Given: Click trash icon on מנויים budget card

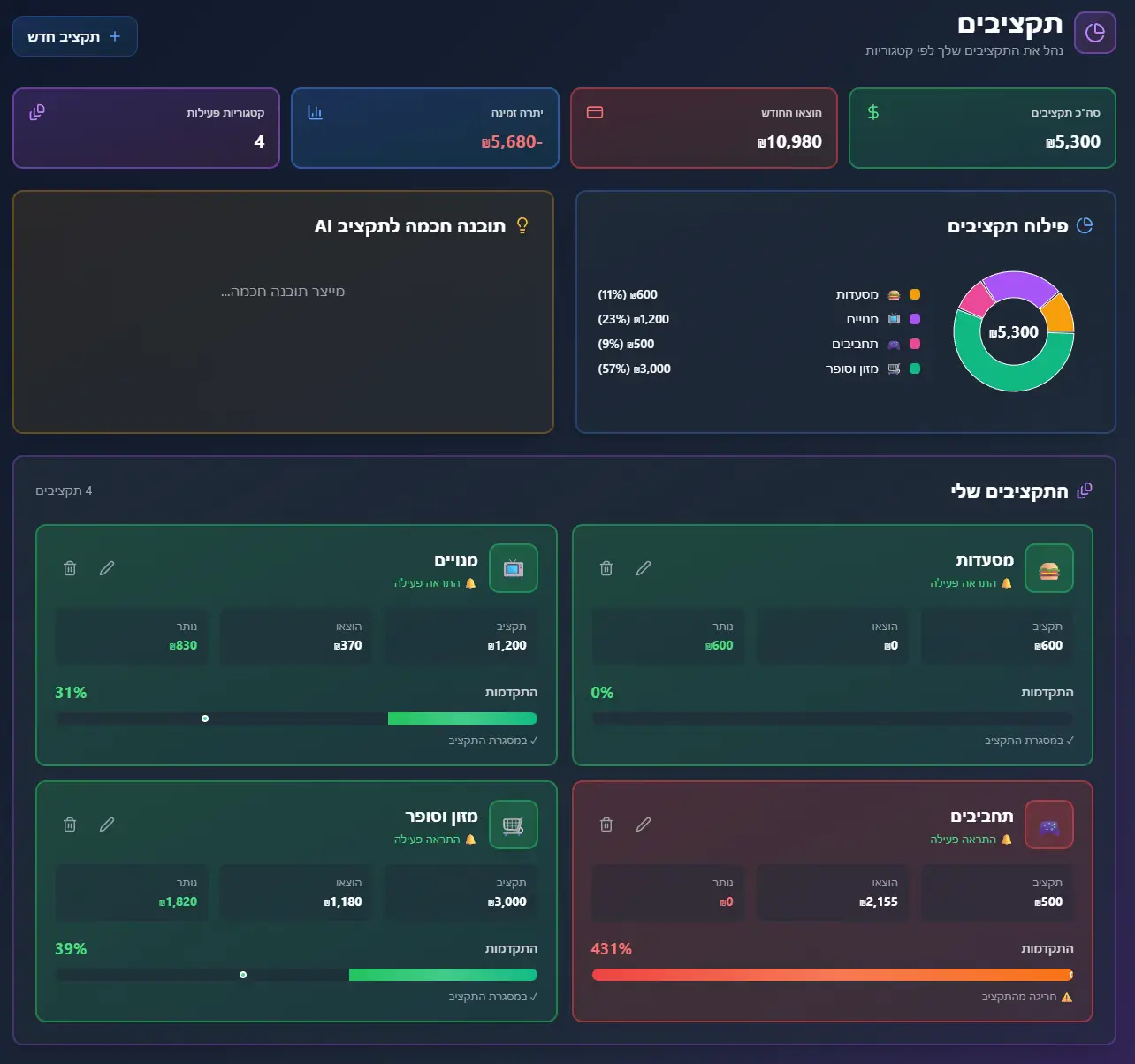Looking at the screenshot, I should [x=70, y=568].
